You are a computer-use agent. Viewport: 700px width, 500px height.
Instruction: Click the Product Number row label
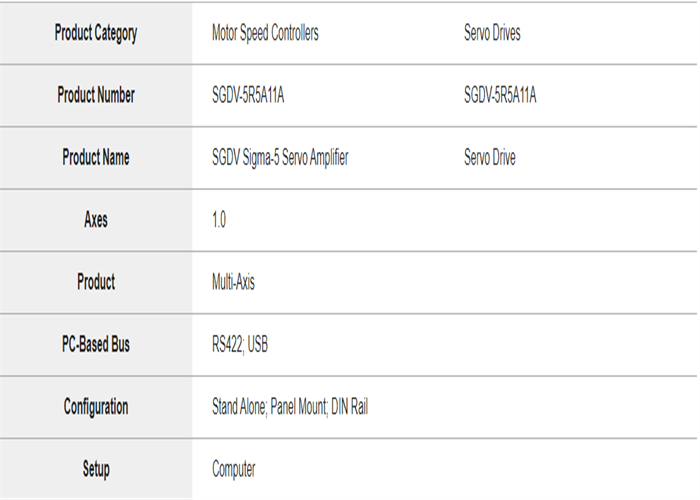pos(96,96)
